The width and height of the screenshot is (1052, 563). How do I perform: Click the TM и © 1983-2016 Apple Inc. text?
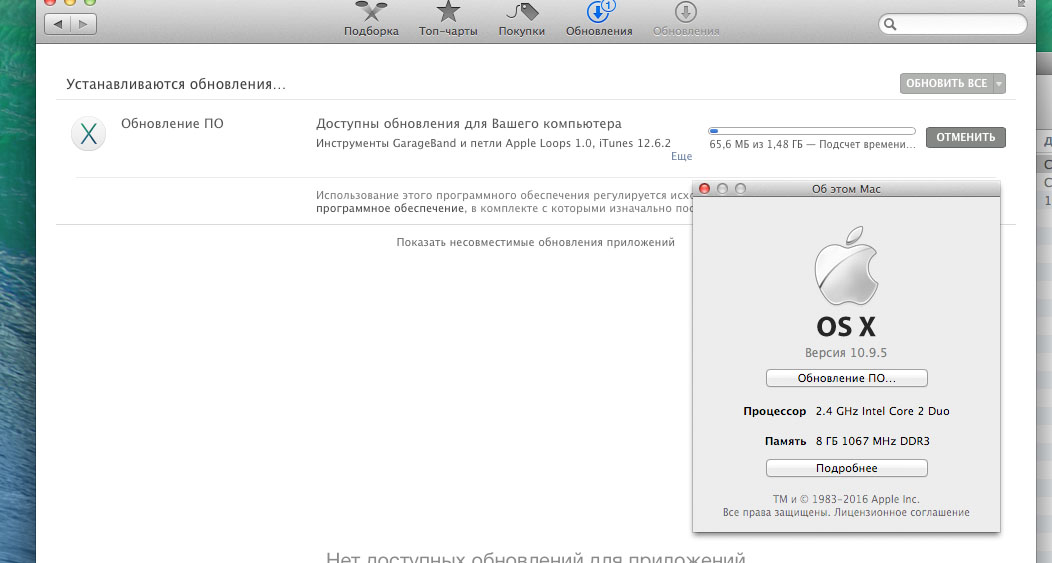[x=846, y=499]
